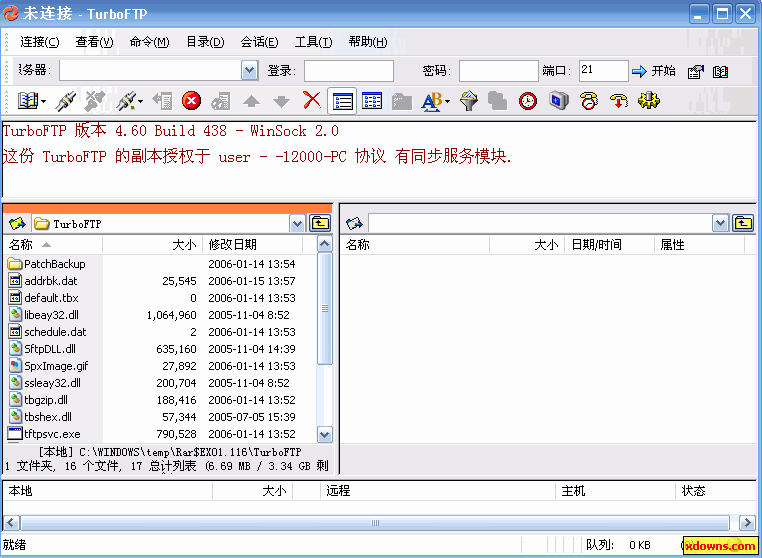This screenshot has width=762, height=558.
Task: Click the open book icon next to 开始
Action: click(720, 72)
